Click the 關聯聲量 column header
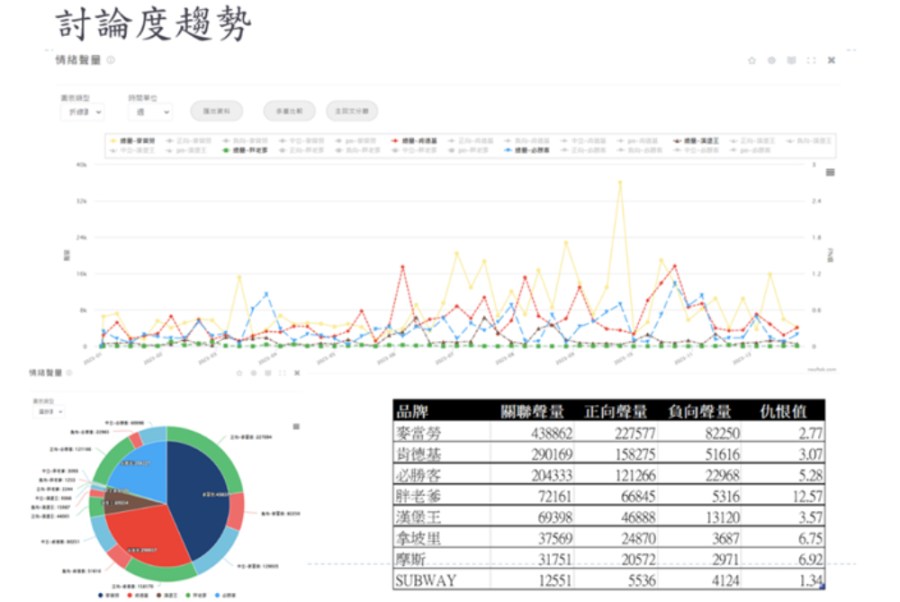Image resolution: width=900 pixels, height=602 pixels. 532,411
